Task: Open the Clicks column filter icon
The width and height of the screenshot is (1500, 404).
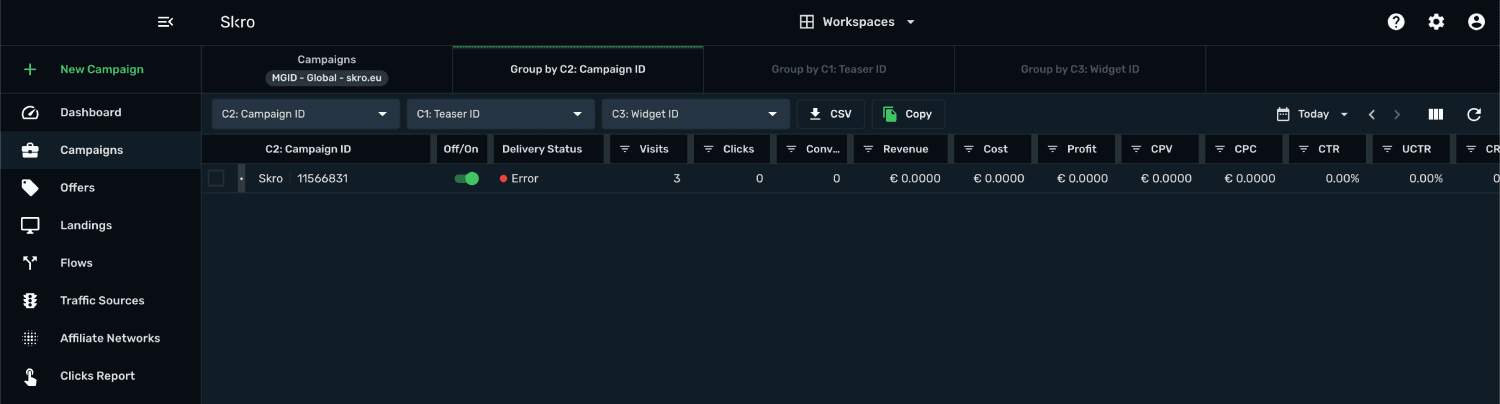Action: (709, 149)
